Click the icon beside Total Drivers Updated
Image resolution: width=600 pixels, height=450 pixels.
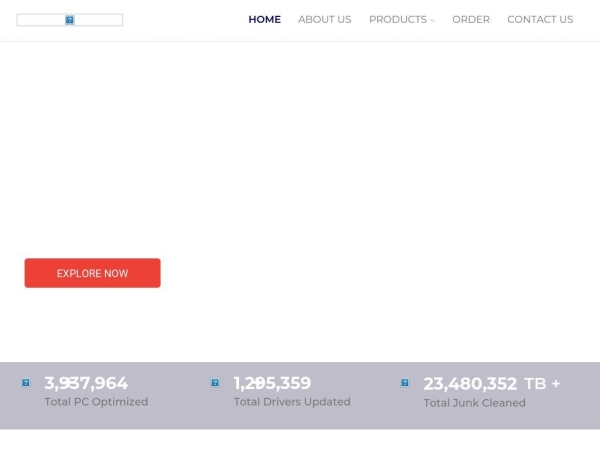point(215,383)
